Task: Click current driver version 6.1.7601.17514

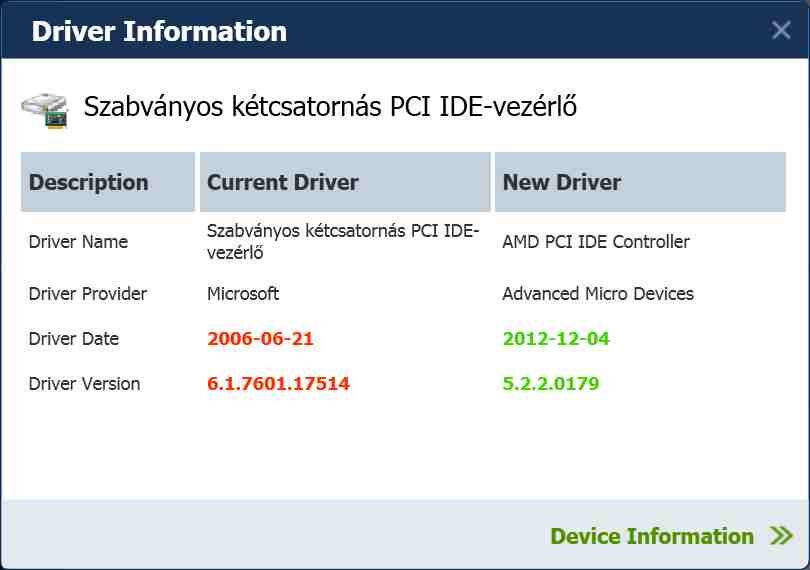Action: 278,384
